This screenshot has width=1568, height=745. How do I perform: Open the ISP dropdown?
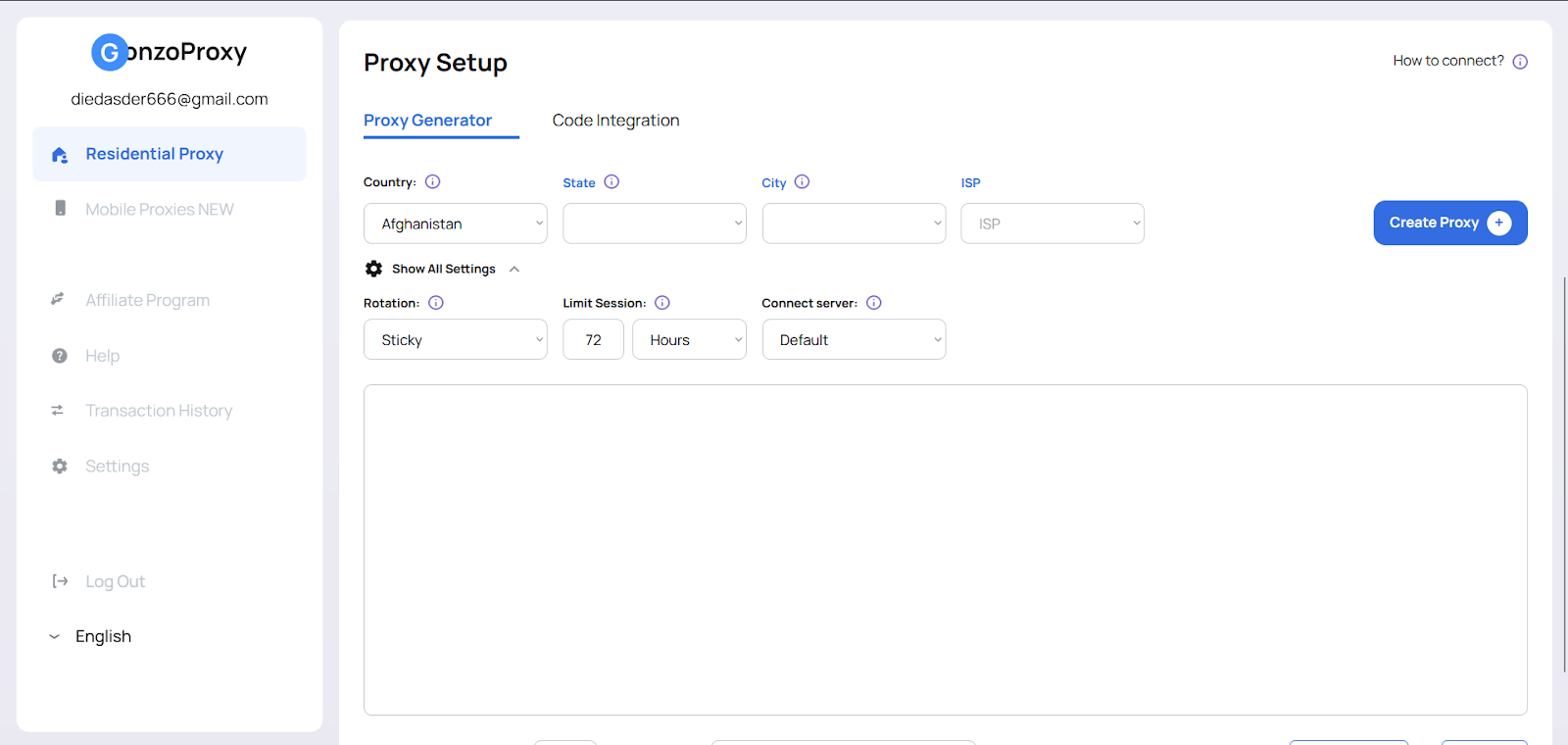(x=1053, y=223)
